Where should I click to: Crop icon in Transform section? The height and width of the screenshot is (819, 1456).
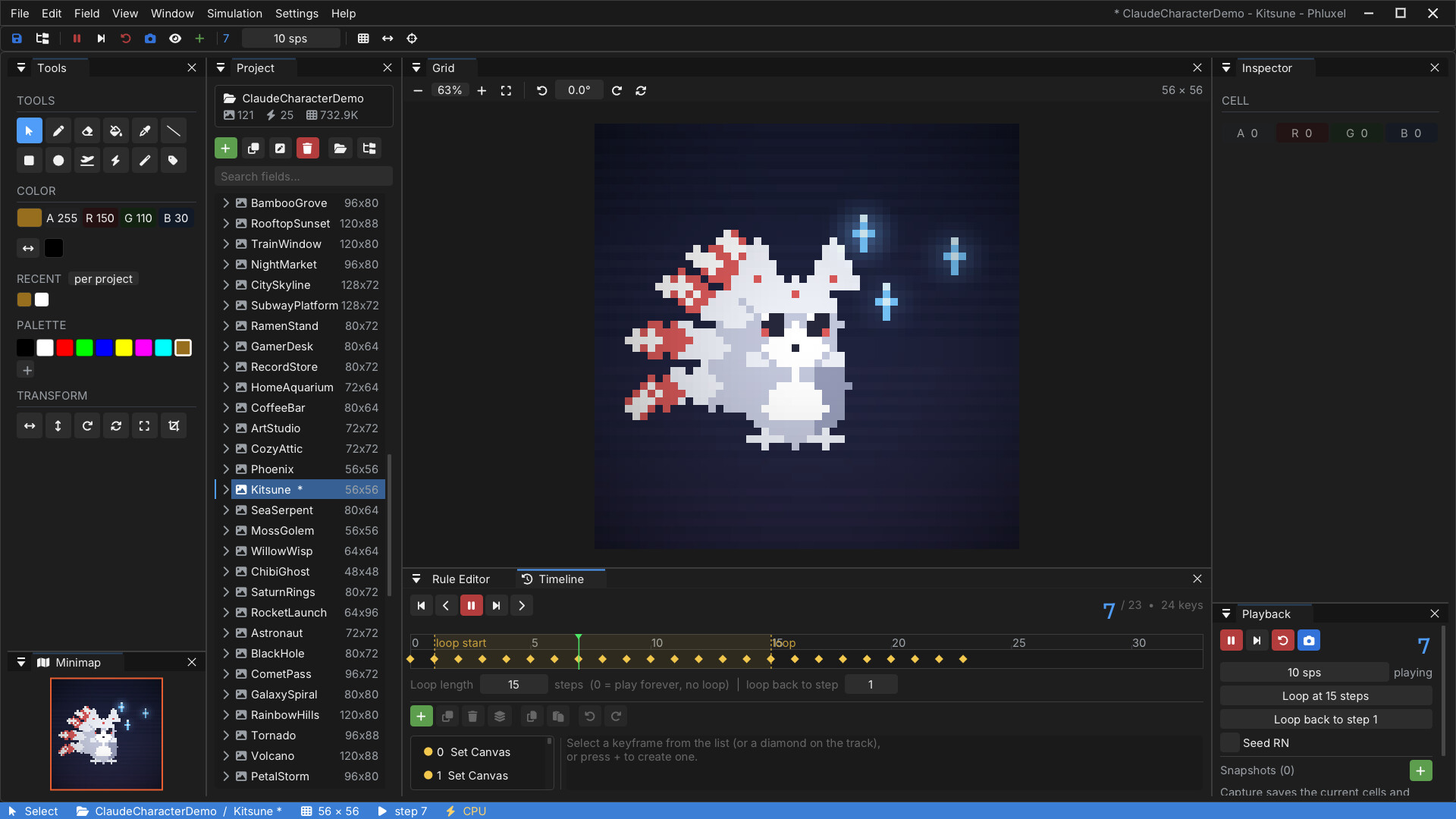point(174,425)
